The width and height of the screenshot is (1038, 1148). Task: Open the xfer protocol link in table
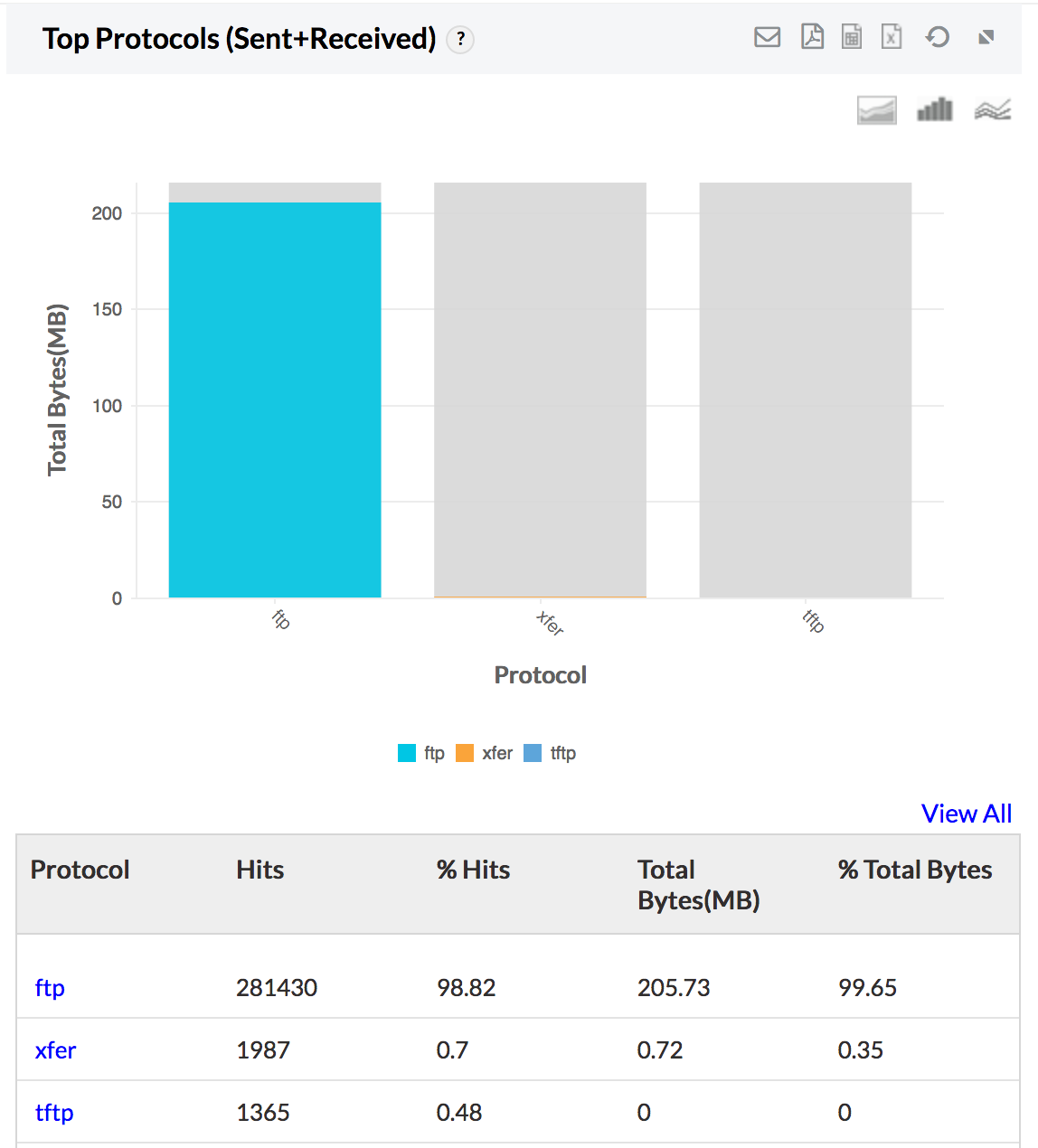point(55,1049)
